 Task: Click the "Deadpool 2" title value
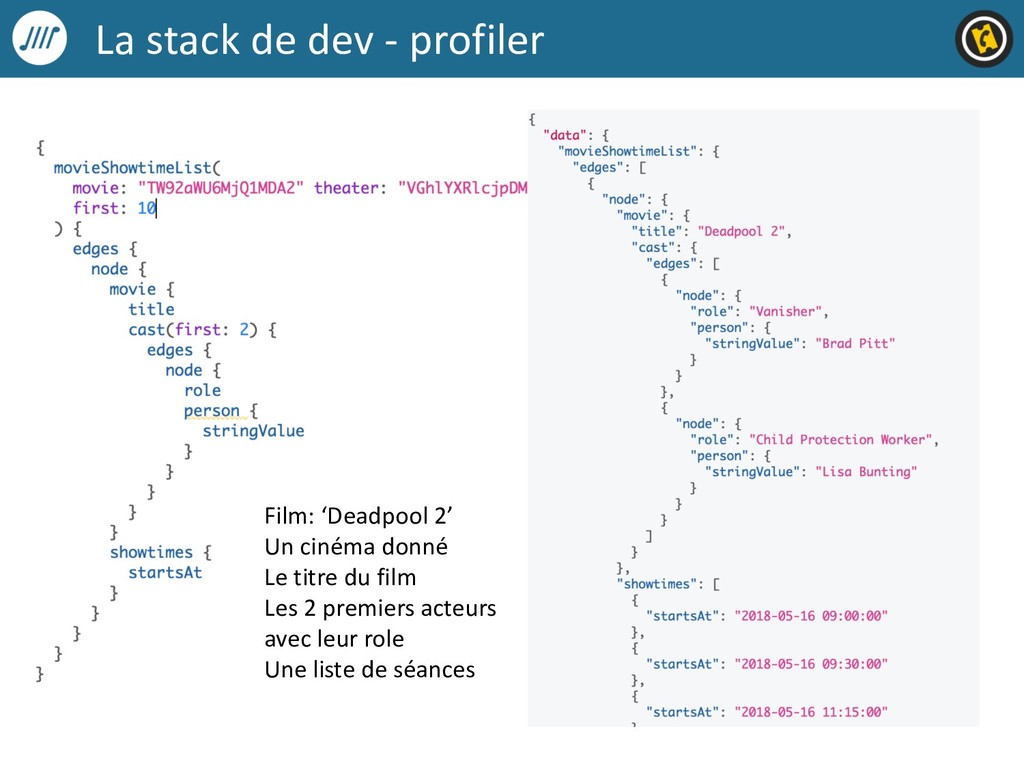741,231
